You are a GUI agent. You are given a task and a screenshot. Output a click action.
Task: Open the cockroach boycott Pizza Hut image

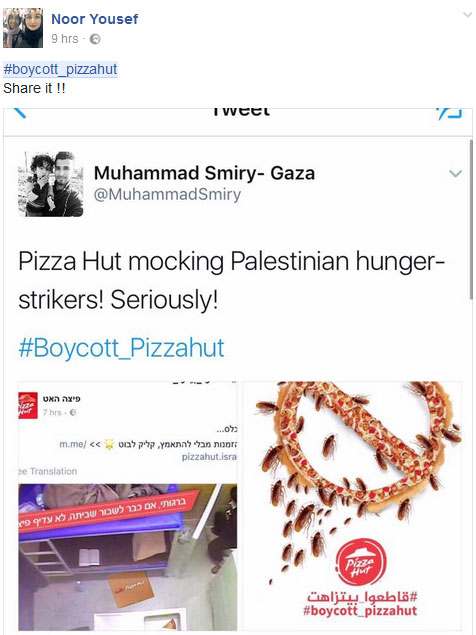pyautogui.click(x=352, y=506)
